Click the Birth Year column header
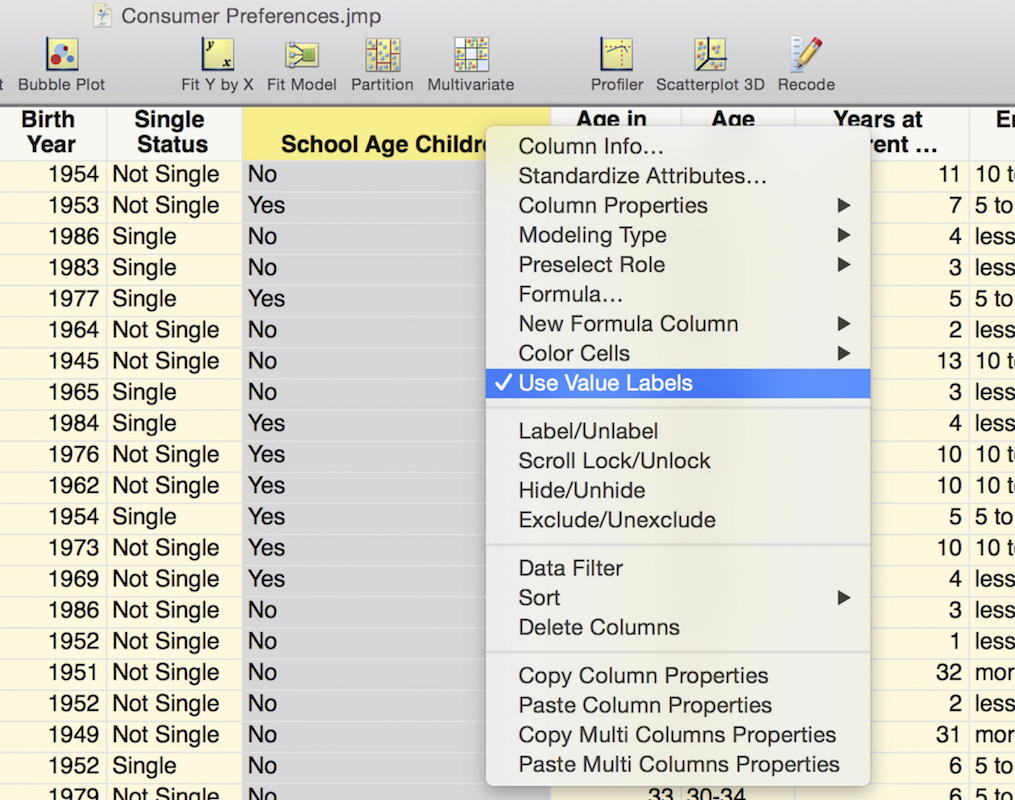This screenshot has width=1015, height=800. pos(50,132)
